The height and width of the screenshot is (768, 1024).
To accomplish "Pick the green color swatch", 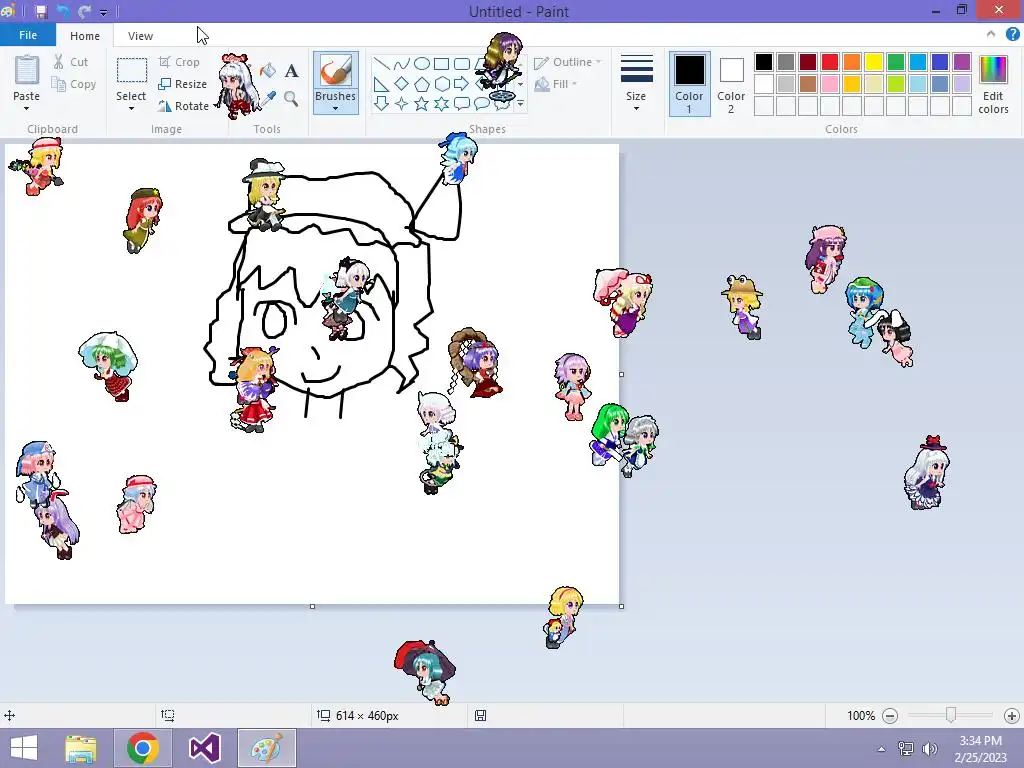I will click(896, 62).
